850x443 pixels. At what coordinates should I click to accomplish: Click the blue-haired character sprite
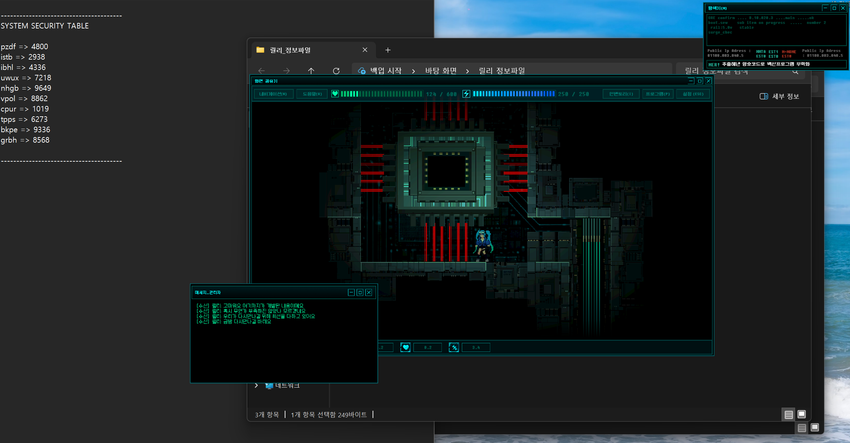tap(482, 245)
